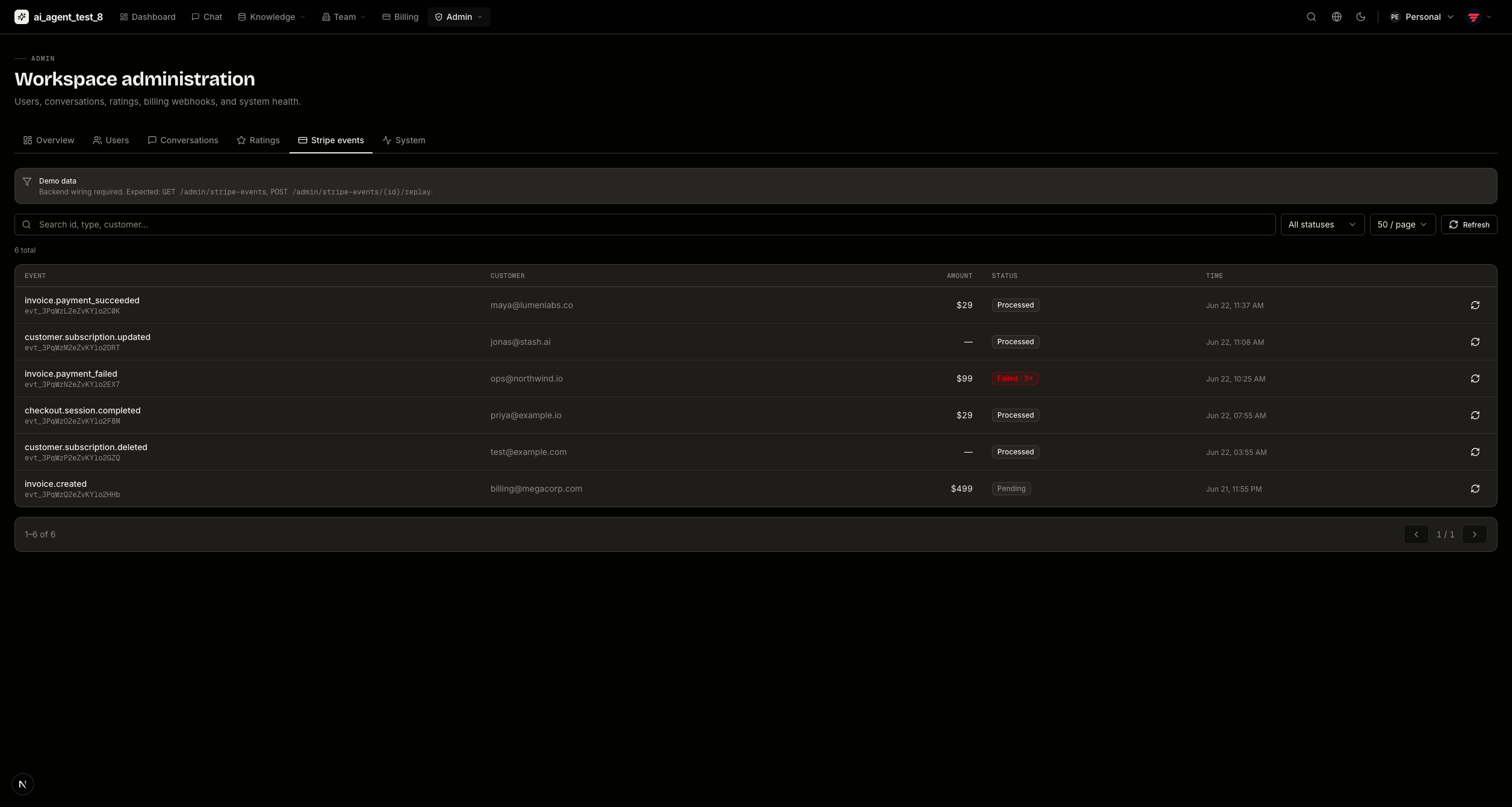Screen dimensions: 1512x807
Task: Click the Jun 21, 11:55 PM timestamp
Action: (1234, 489)
